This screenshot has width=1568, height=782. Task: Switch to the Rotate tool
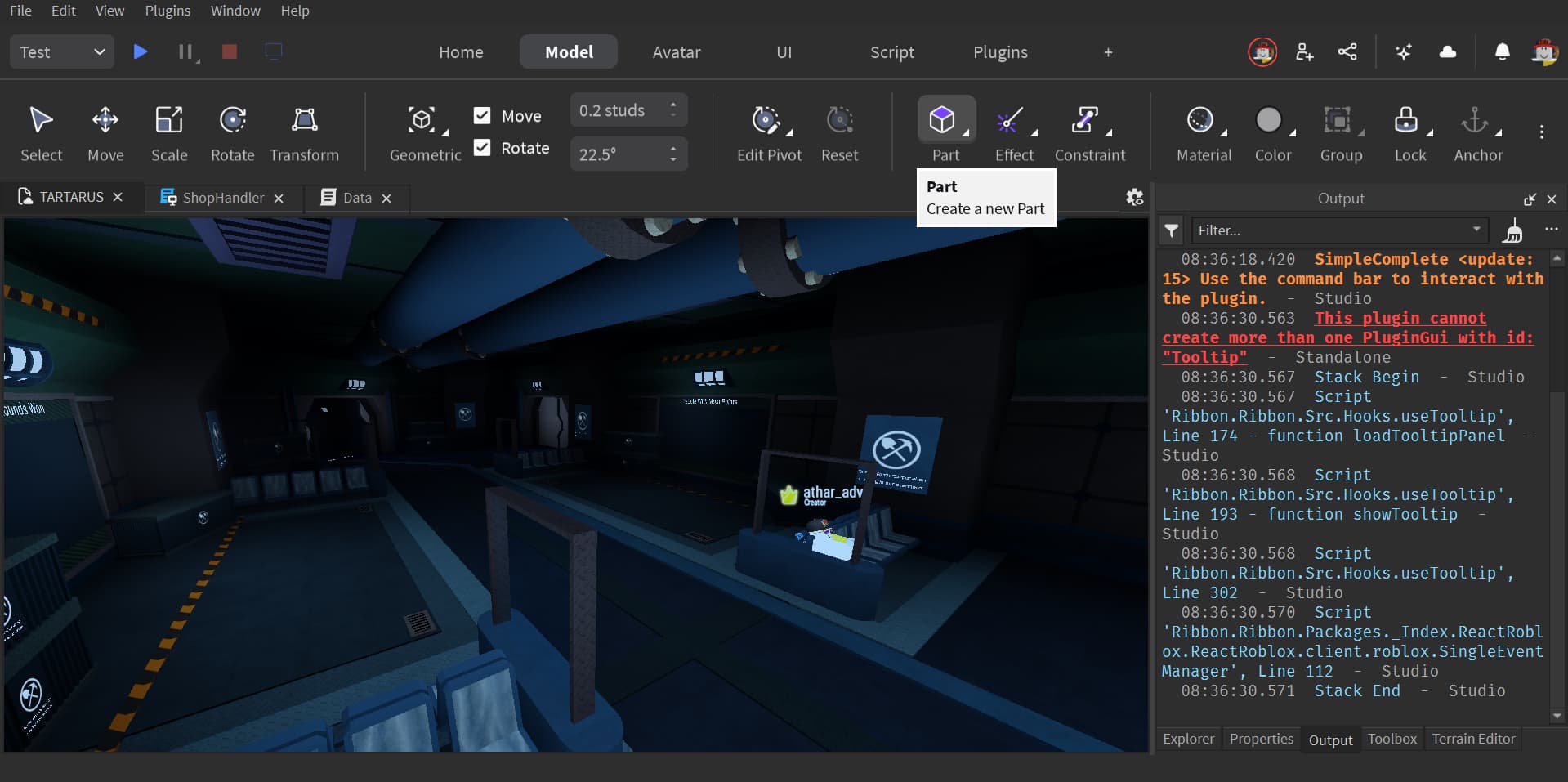[x=233, y=132]
